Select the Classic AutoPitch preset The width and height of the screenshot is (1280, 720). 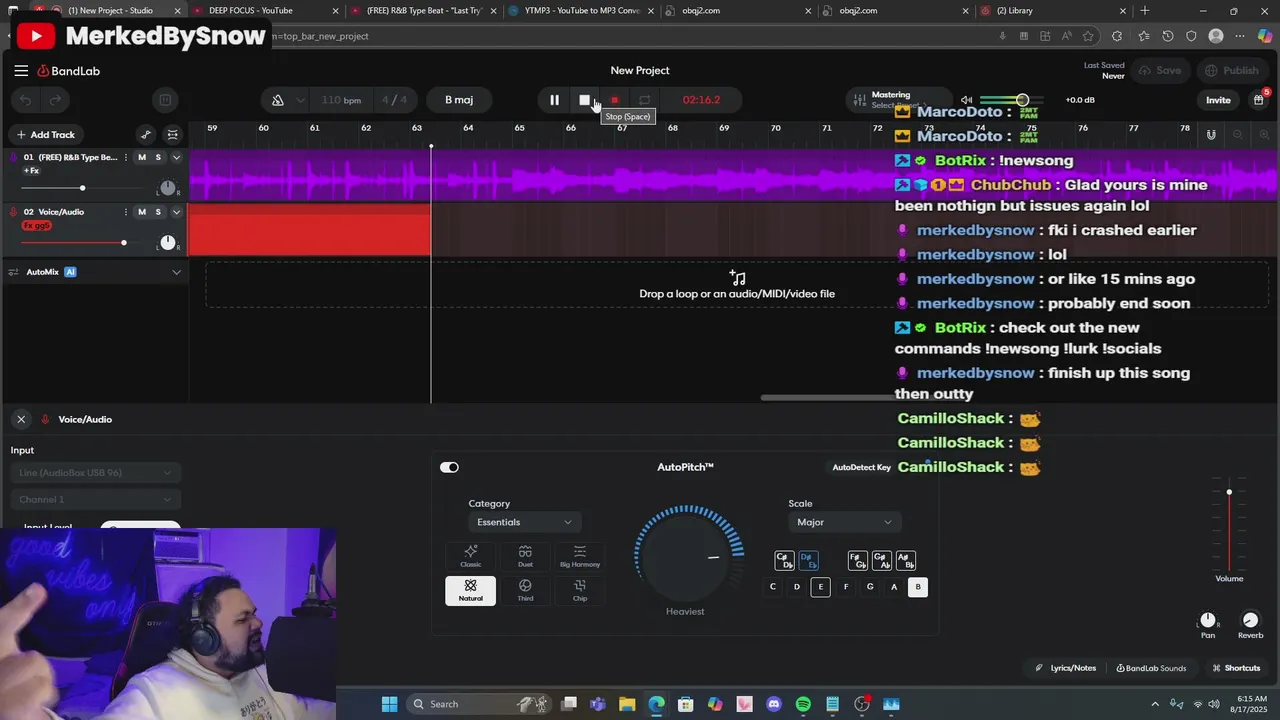pos(470,557)
